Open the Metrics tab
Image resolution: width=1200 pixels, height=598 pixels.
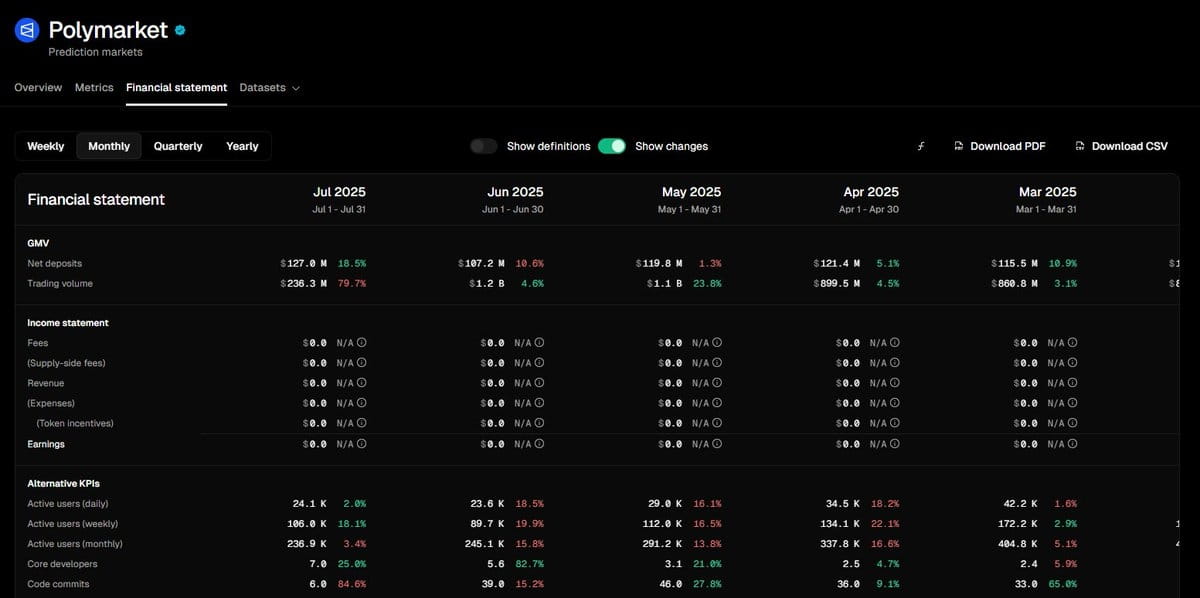[94, 88]
